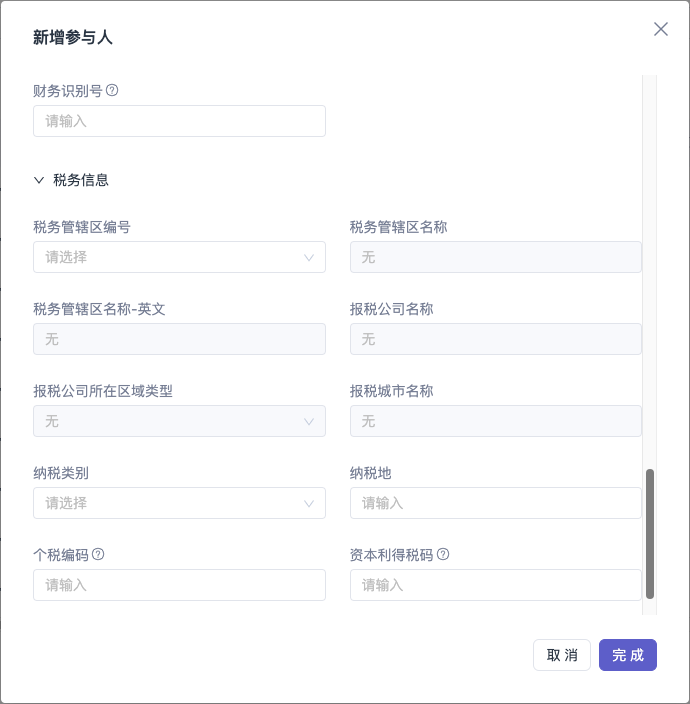690x704 pixels.
Task: Click help icon beside 个税编码
Action: 98,554
